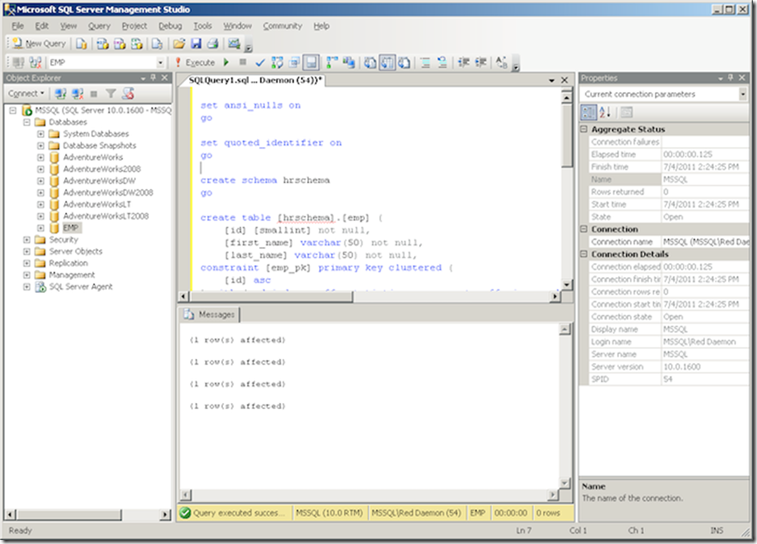
Task: Close the SQLQuery1.sql document with X
Action: 564,80
